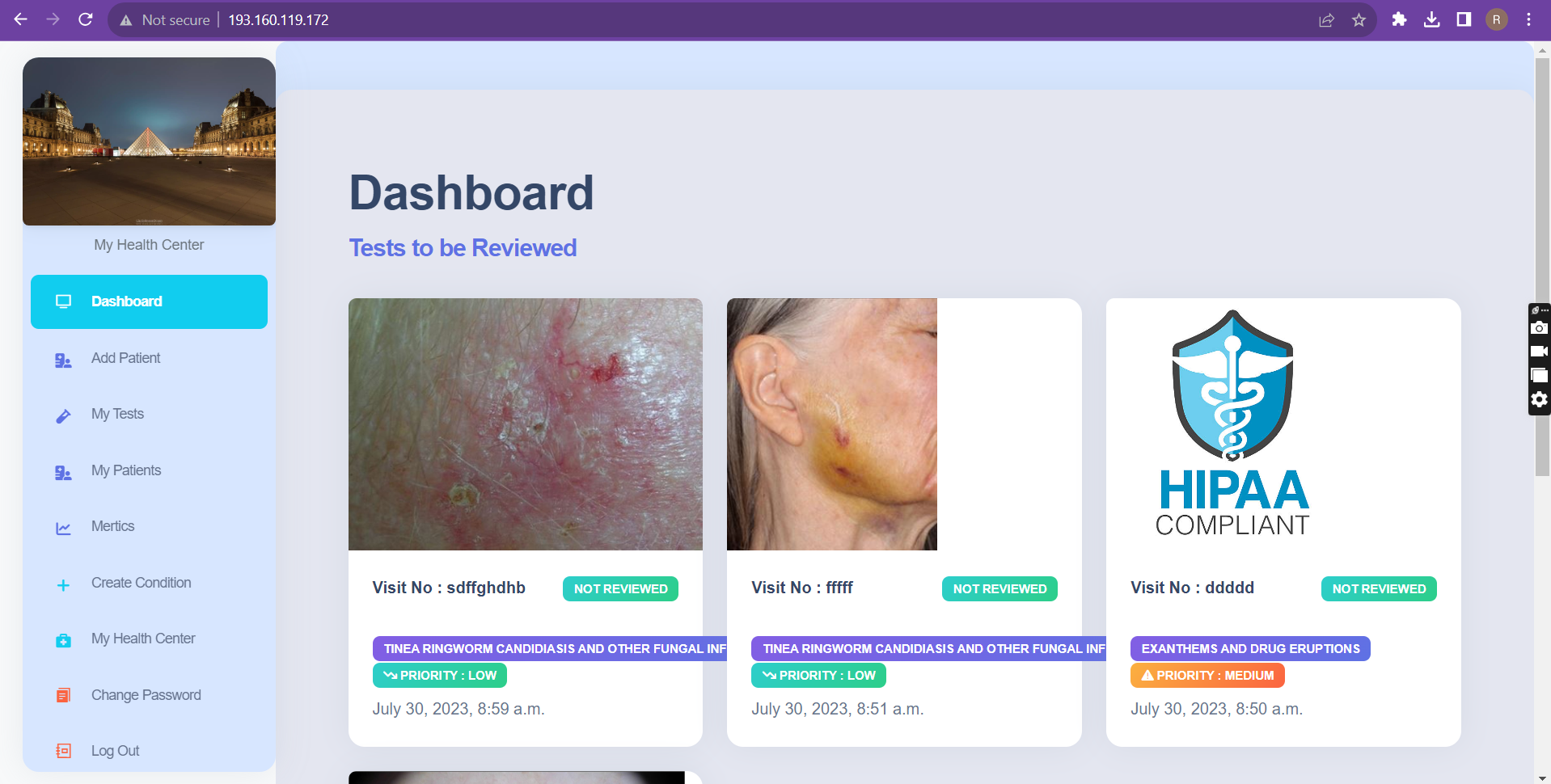Expand PRIORITY : LOW tag on visit fffff
Image resolution: width=1551 pixels, height=784 pixels.
coord(818,675)
